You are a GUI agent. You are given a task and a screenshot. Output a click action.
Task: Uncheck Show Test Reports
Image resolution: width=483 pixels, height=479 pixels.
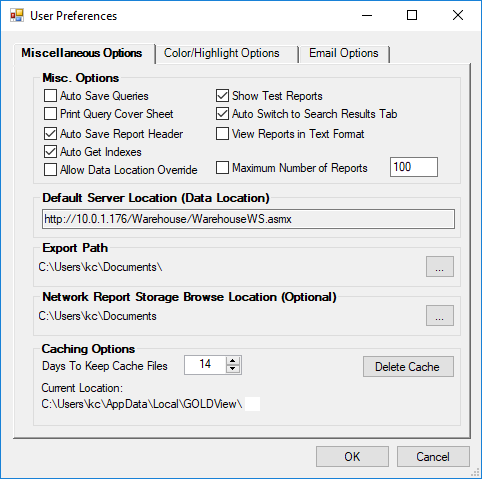coord(222,96)
